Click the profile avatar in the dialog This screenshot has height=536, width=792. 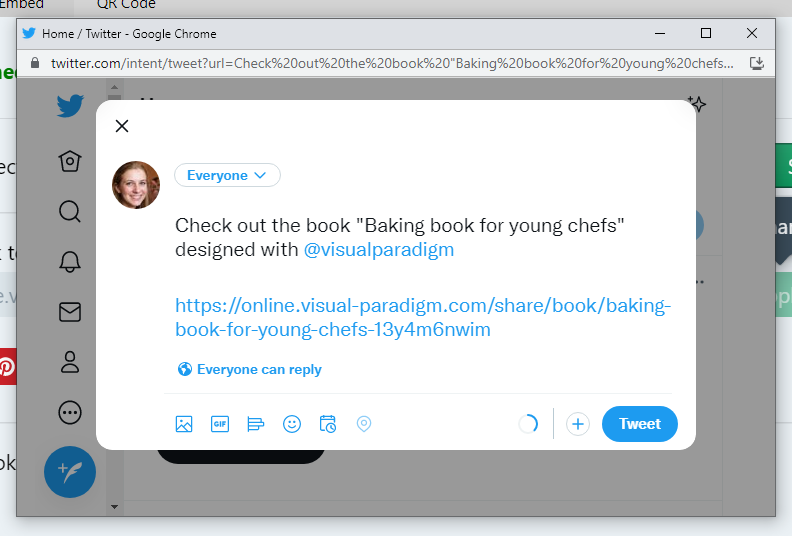click(x=136, y=185)
